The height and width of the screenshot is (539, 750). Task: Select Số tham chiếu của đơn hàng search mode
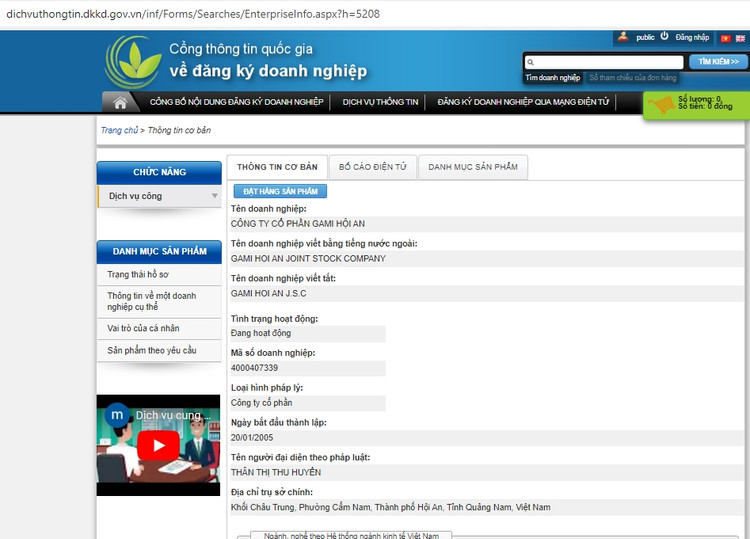(633, 78)
